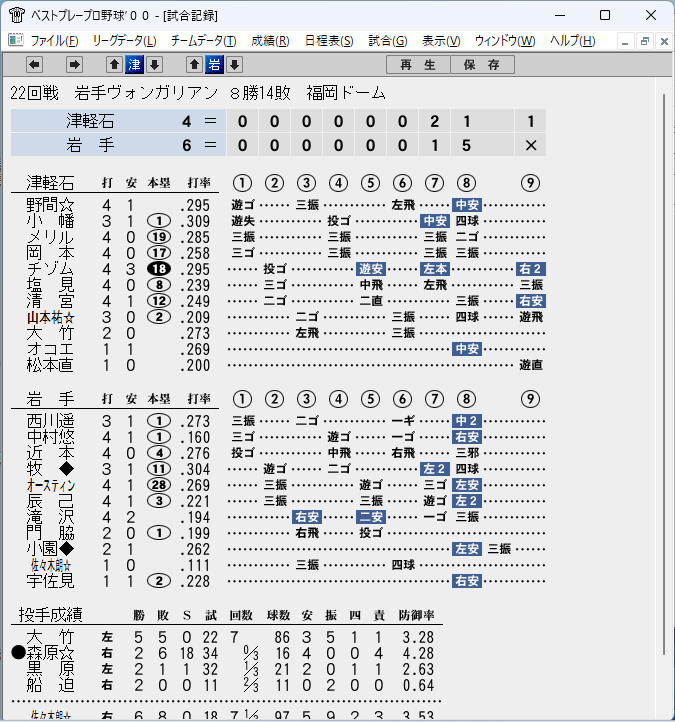Open the 成績(R) menu
The height and width of the screenshot is (722, 675).
pos(270,41)
